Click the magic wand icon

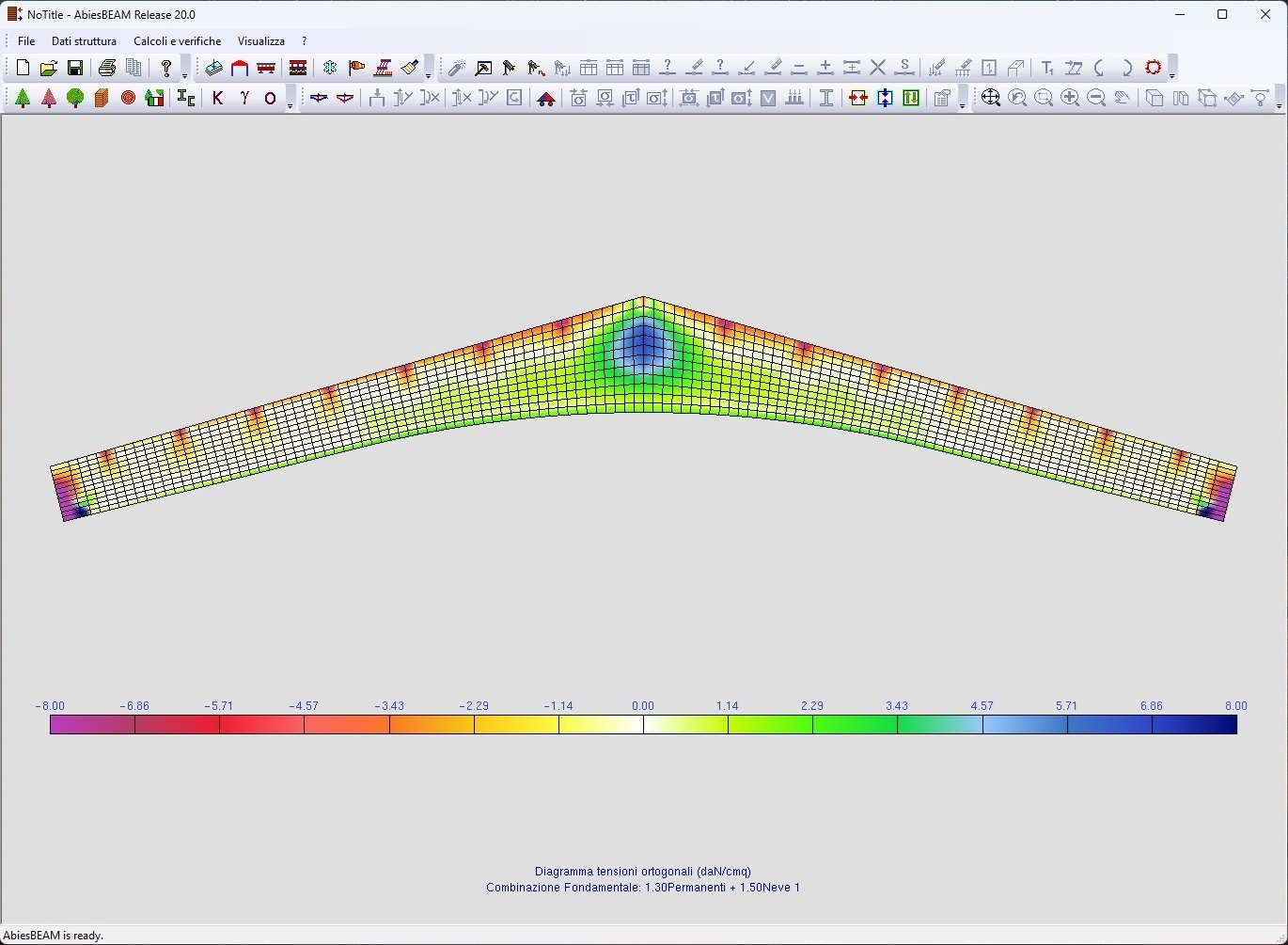(457, 68)
